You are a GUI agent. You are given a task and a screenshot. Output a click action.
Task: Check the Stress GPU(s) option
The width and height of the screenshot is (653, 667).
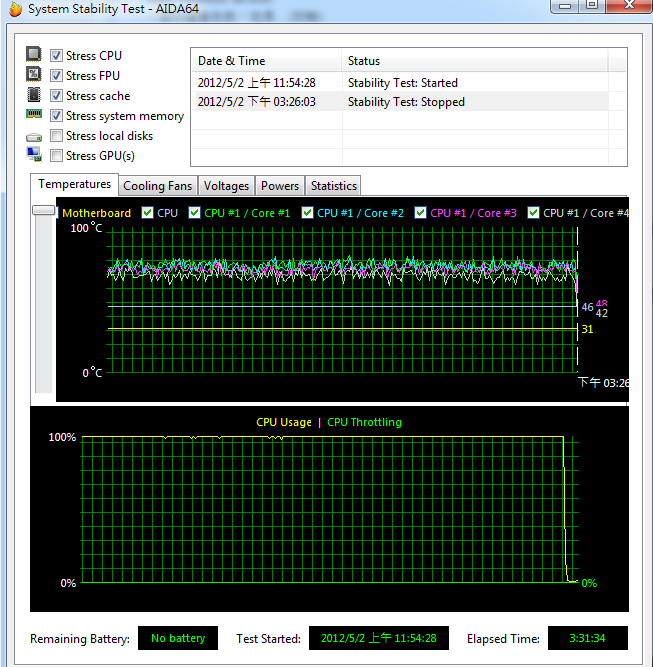(x=56, y=156)
